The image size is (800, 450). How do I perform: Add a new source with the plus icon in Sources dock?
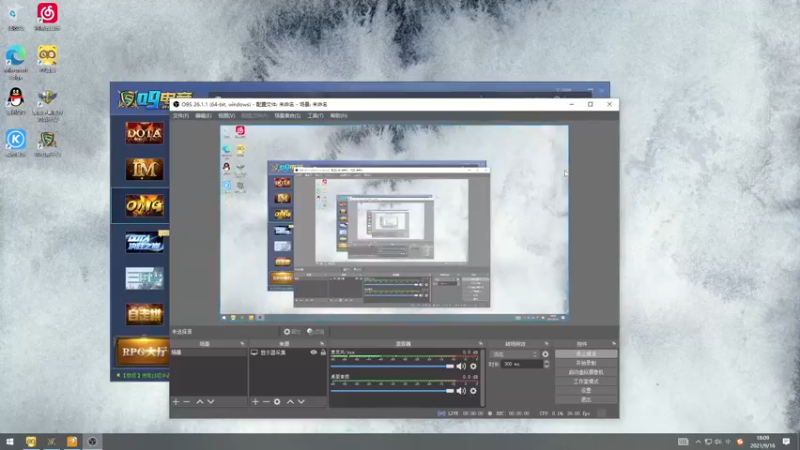[x=255, y=402]
